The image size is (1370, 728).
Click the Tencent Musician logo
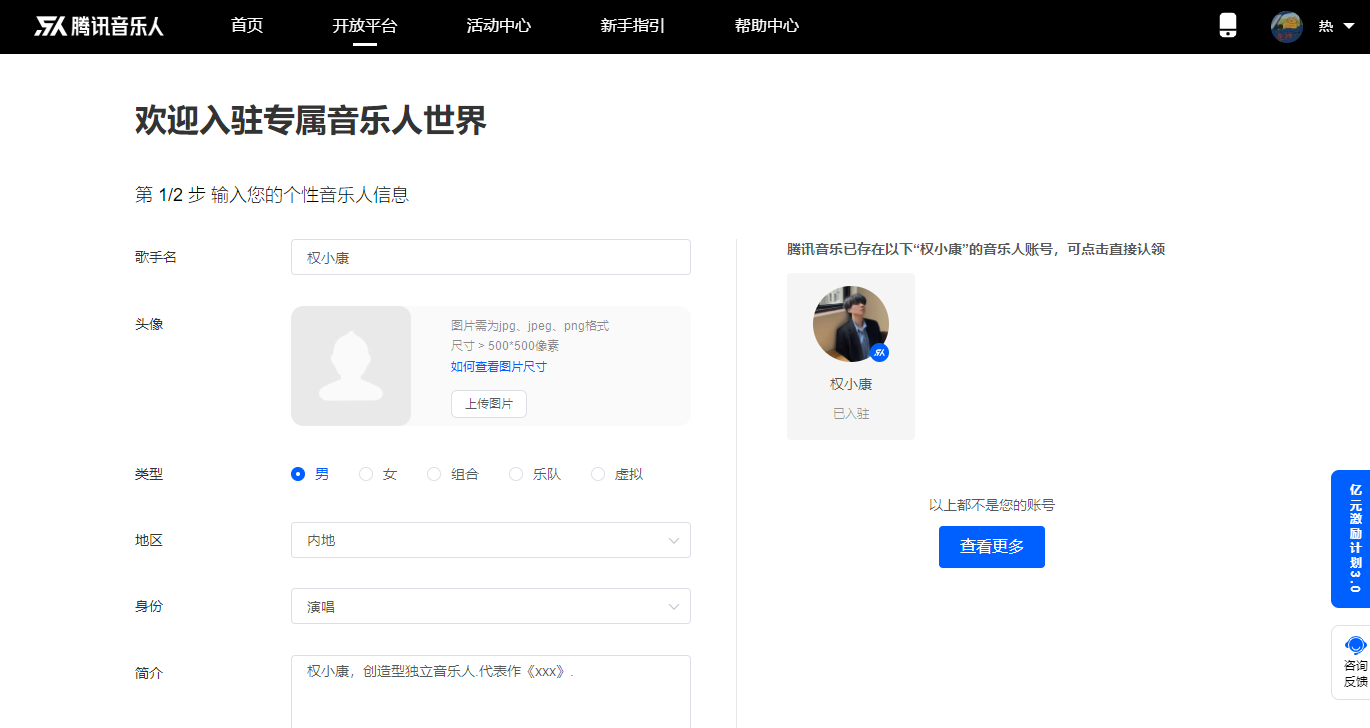99,26
